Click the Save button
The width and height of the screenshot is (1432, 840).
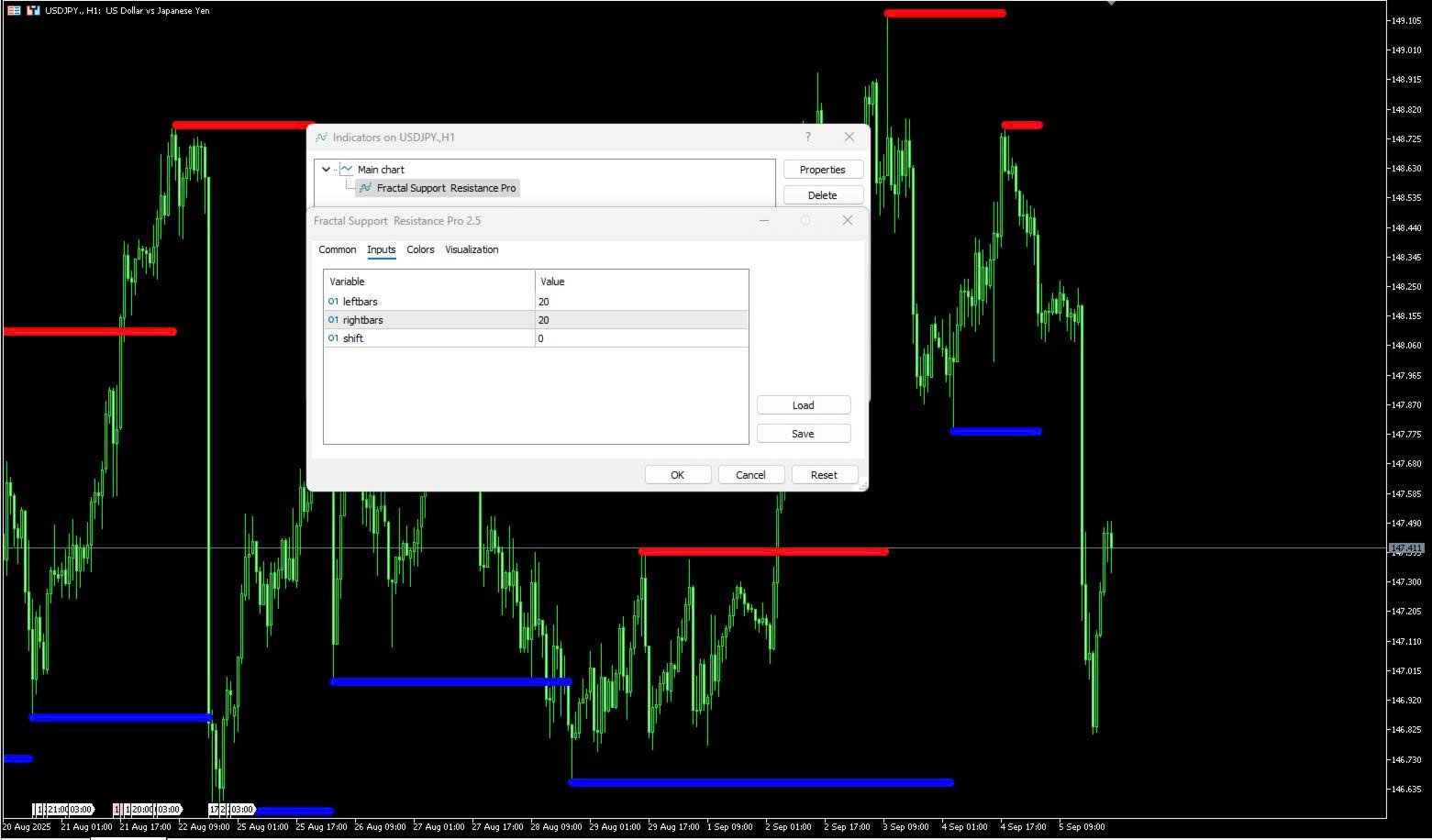point(804,434)
